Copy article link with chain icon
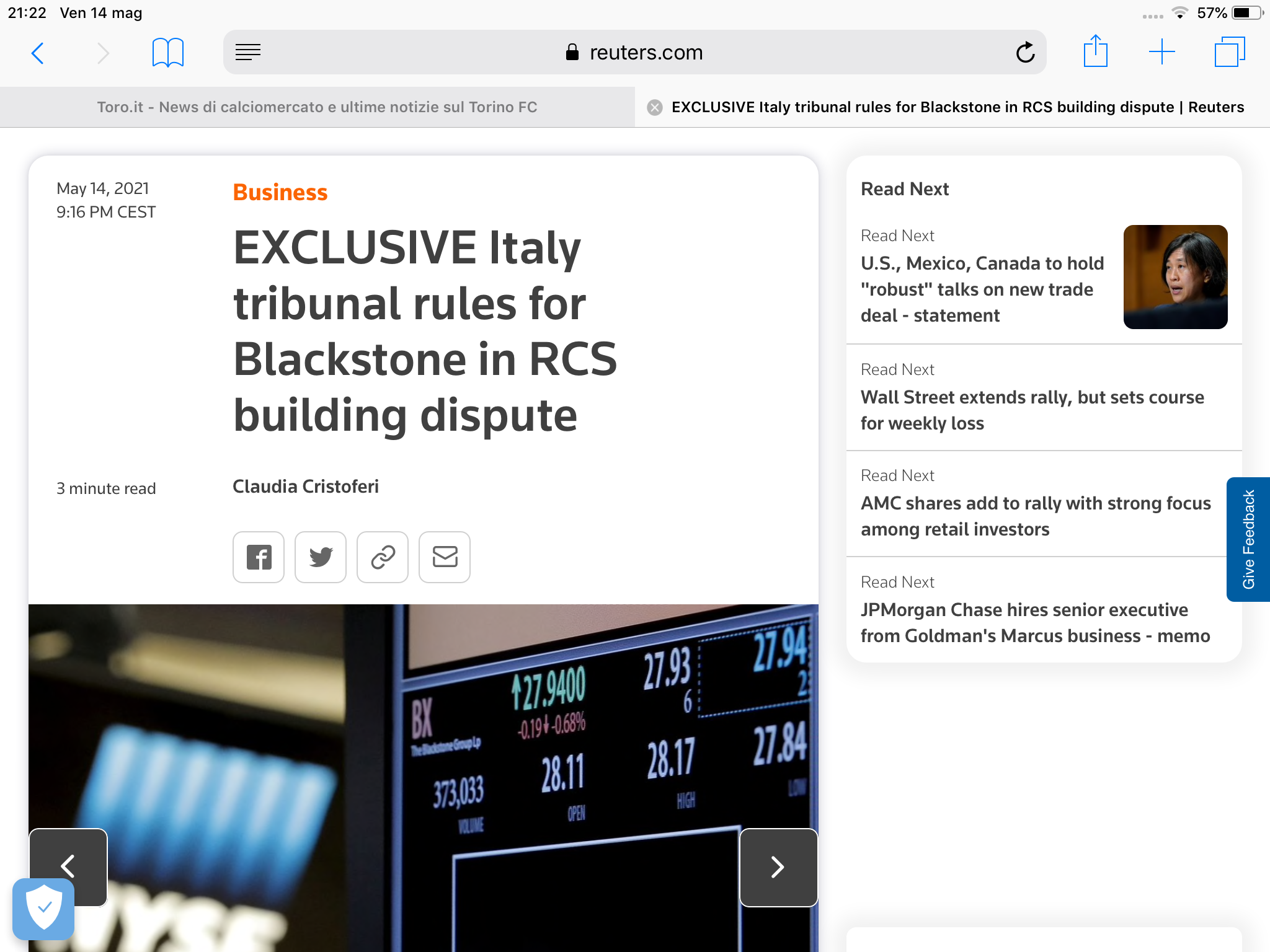The height and width of the screenshot is (952, 1270). point(383,557)
